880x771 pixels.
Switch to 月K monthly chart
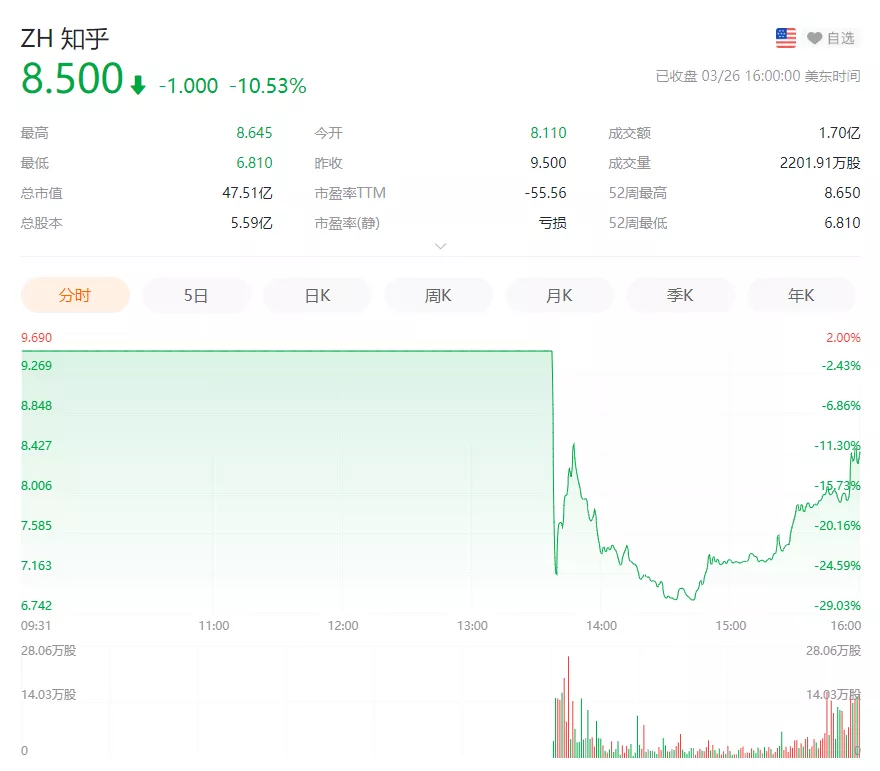pyautogui.click(x=559, y=295)
